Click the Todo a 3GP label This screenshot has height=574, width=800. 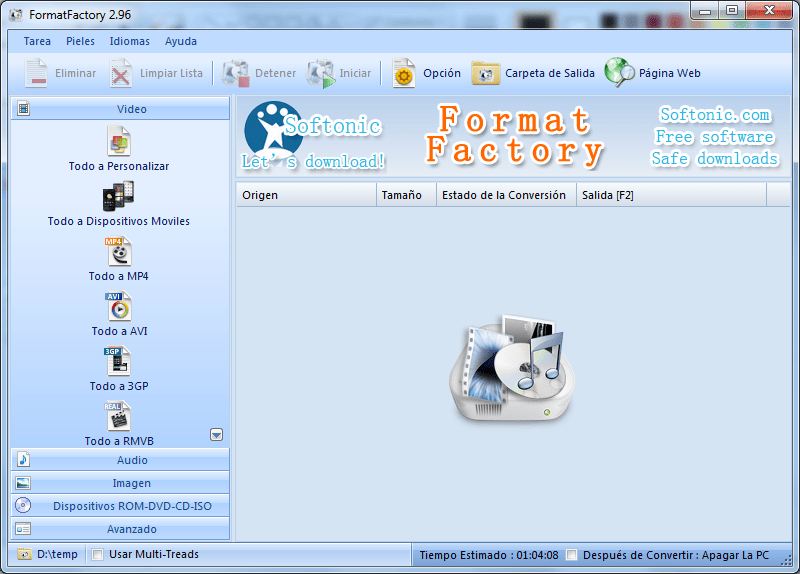click(119, 386)
